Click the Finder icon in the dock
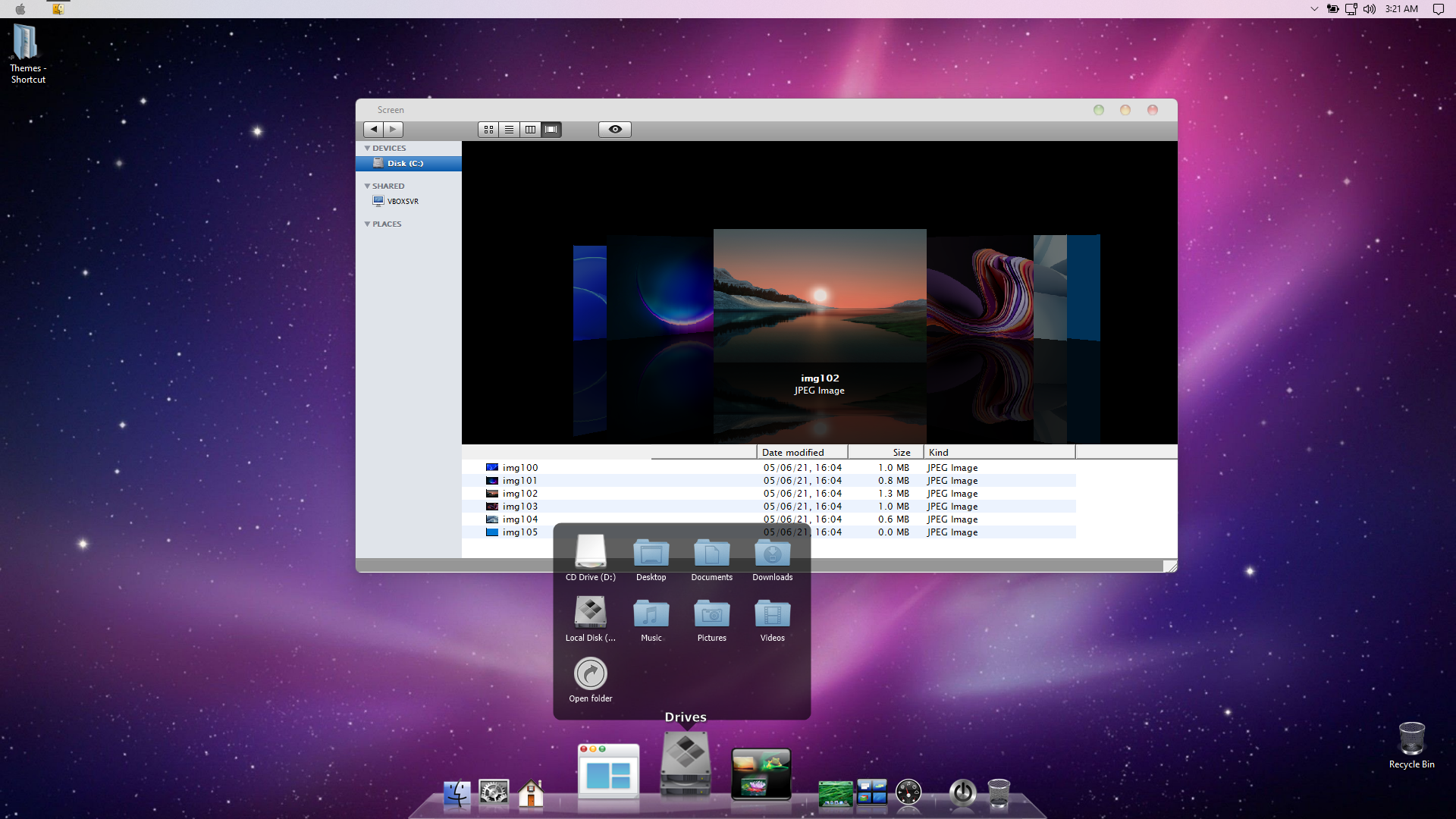 457,793
